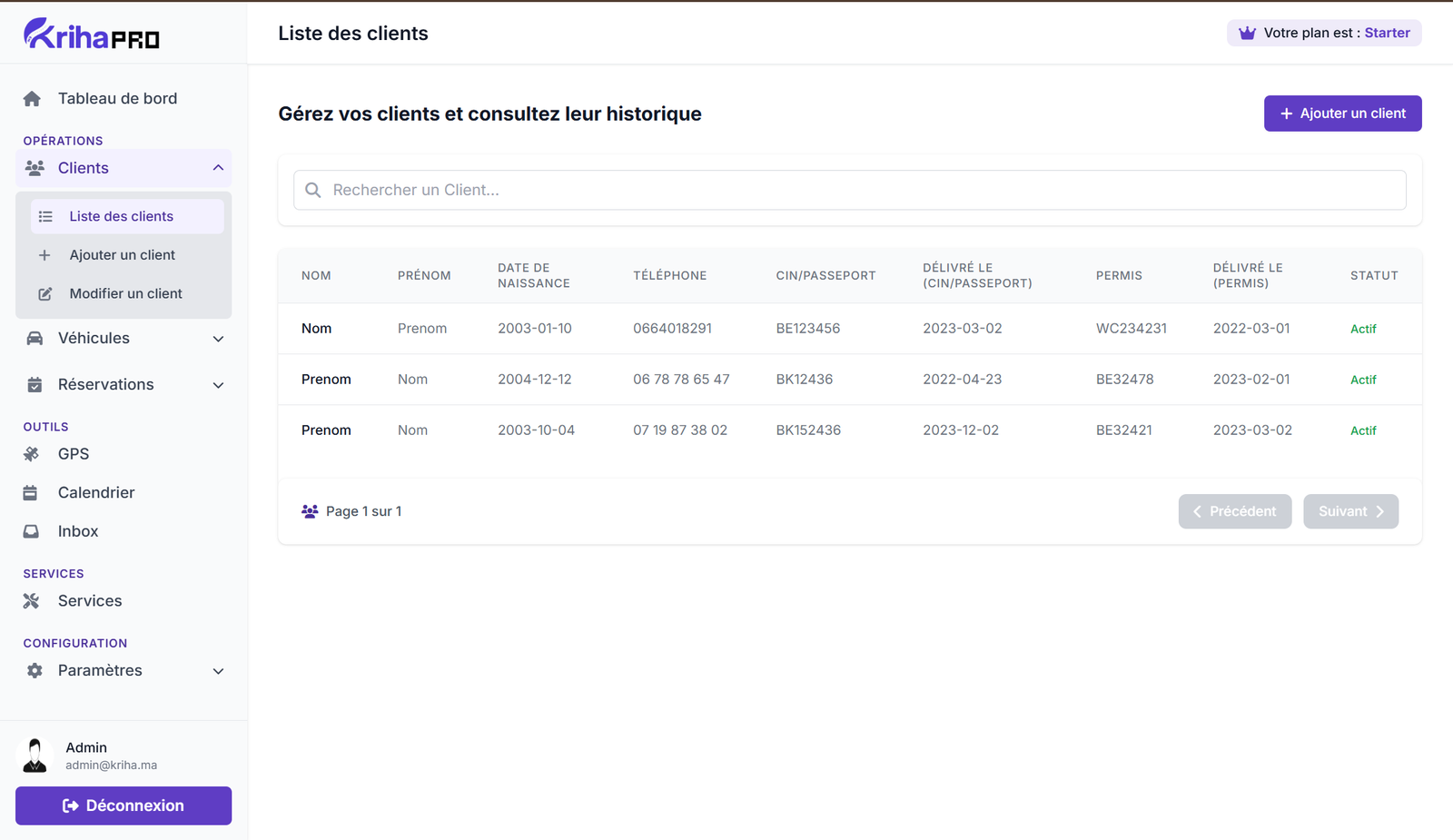Image resolution: width=1453 pixels, height=840 pixels.
Task: Go to next page with Suivant
Action: [1350, 512]
